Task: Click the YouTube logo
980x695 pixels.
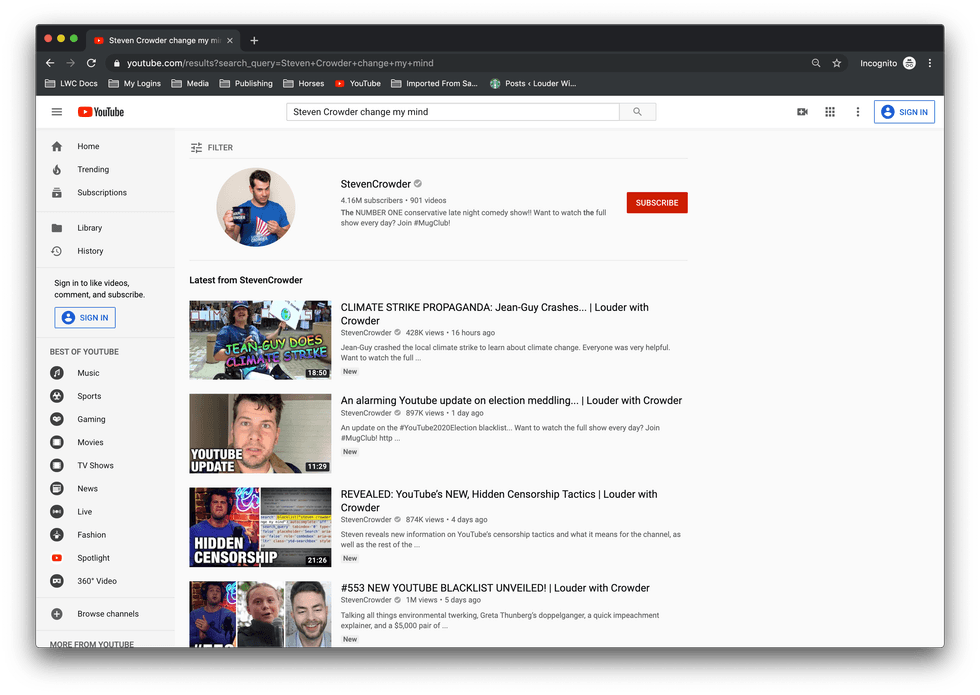Action: [101, 112]
